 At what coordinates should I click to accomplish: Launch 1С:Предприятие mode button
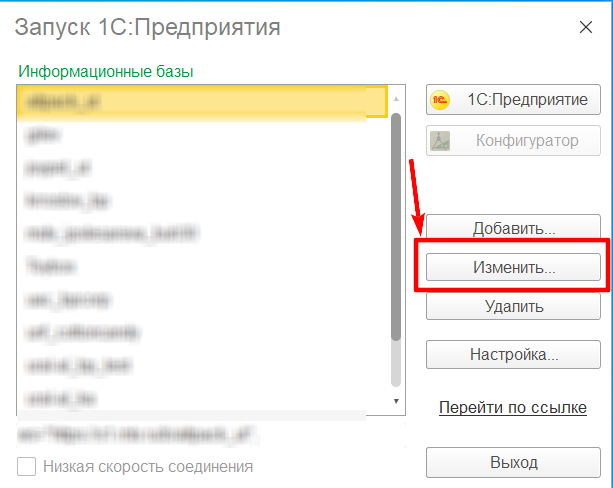point(513,100)
